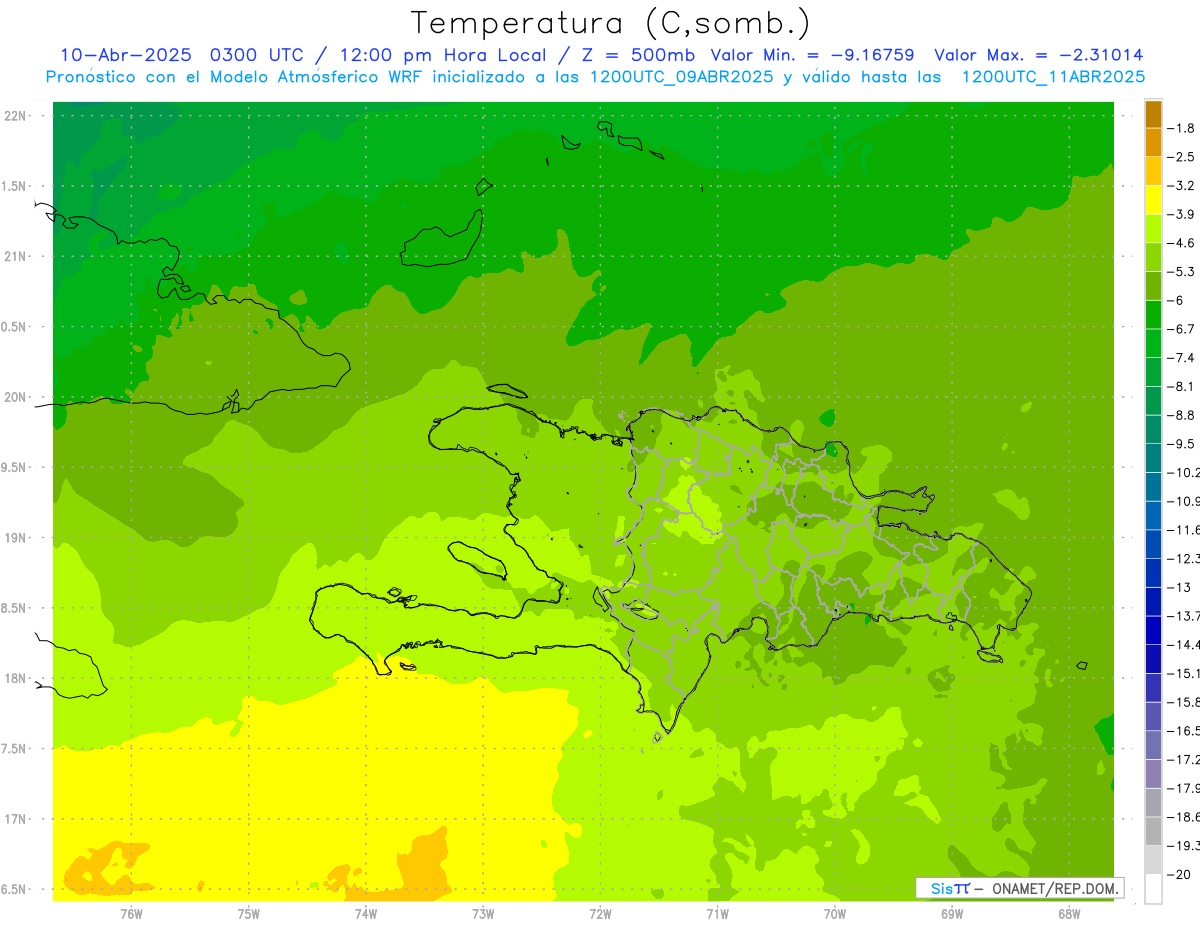Pick the white swatch below -20
The image size is (1200, 927).
click(x=1153, y=889)
